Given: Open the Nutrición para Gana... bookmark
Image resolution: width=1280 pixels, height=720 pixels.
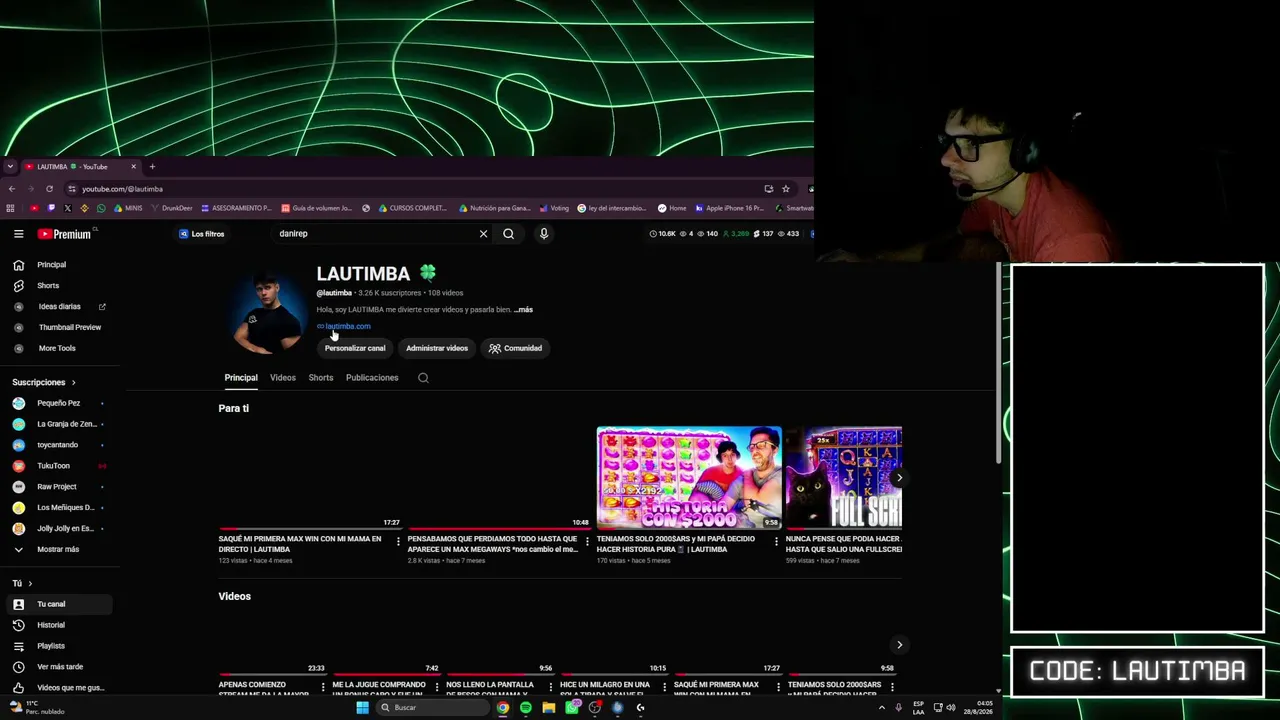Looking at the screenshot, I should tap(495, 208).
